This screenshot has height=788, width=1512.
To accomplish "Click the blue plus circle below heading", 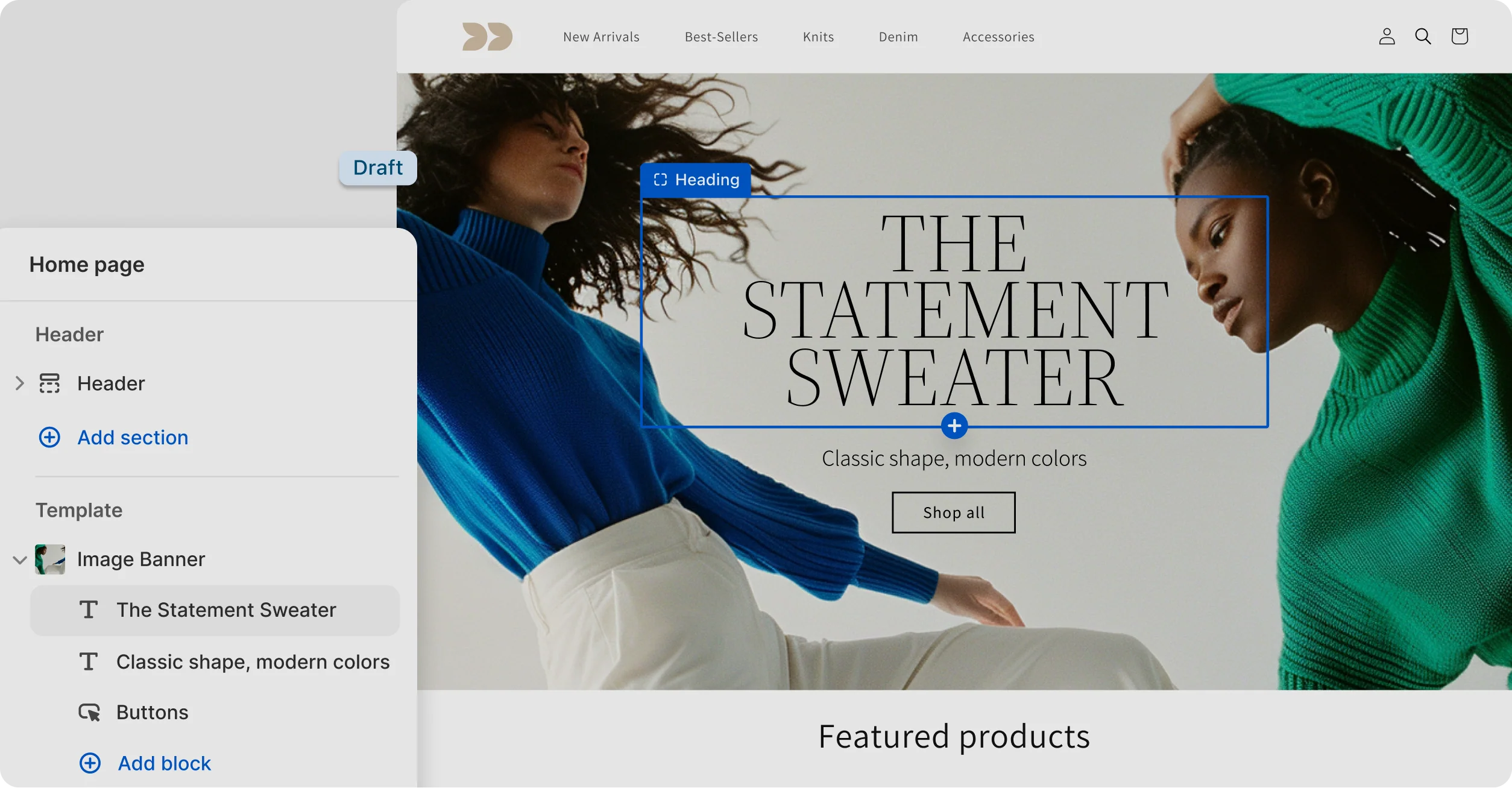I will (x=954, y=426).
